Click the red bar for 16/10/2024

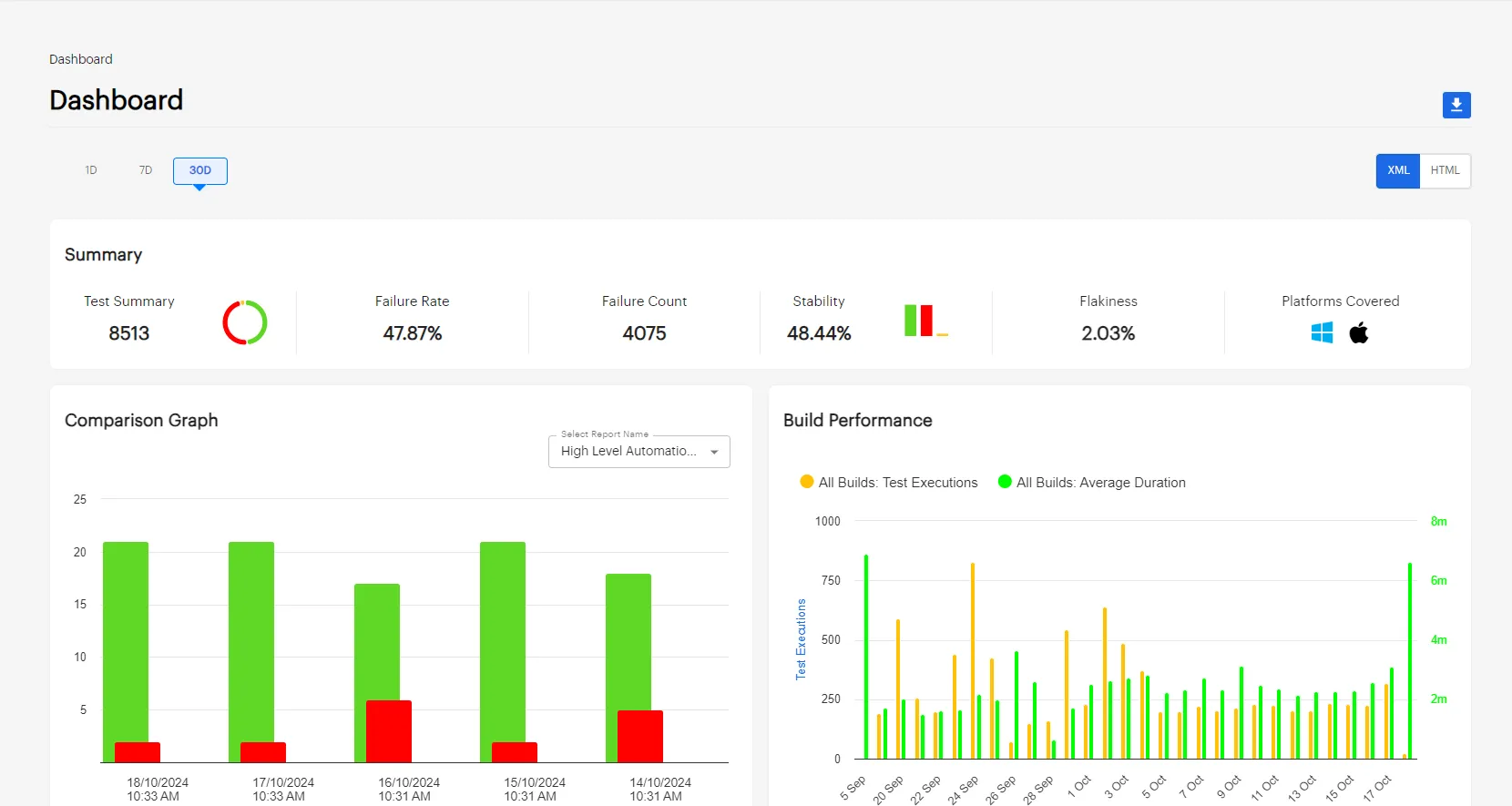pyautogui.click(x=389, y=730)
